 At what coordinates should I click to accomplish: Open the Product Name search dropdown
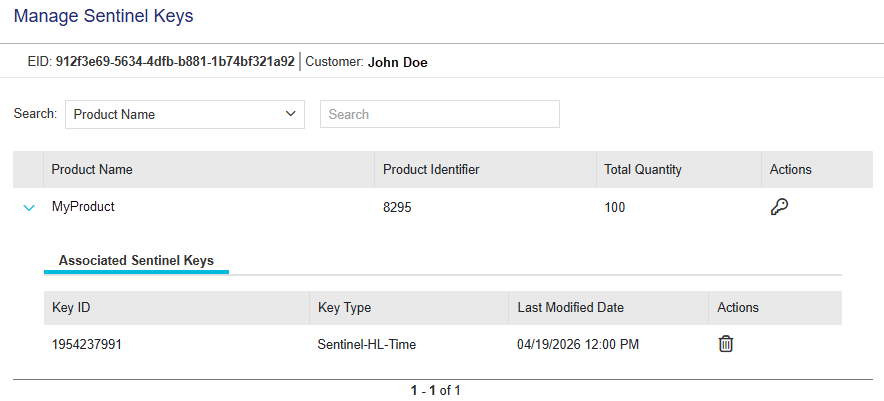point(185,114)
